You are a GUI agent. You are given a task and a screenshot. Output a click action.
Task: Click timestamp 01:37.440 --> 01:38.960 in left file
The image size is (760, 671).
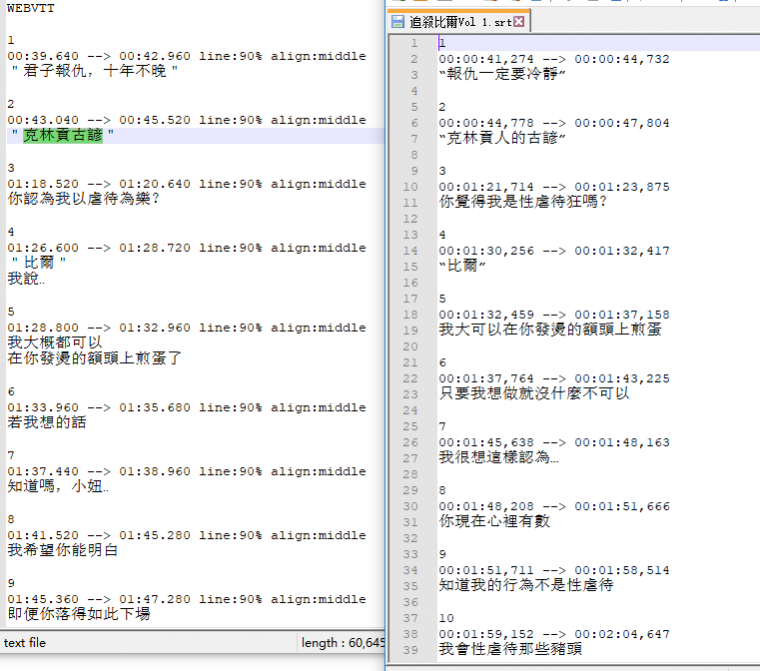99,472
